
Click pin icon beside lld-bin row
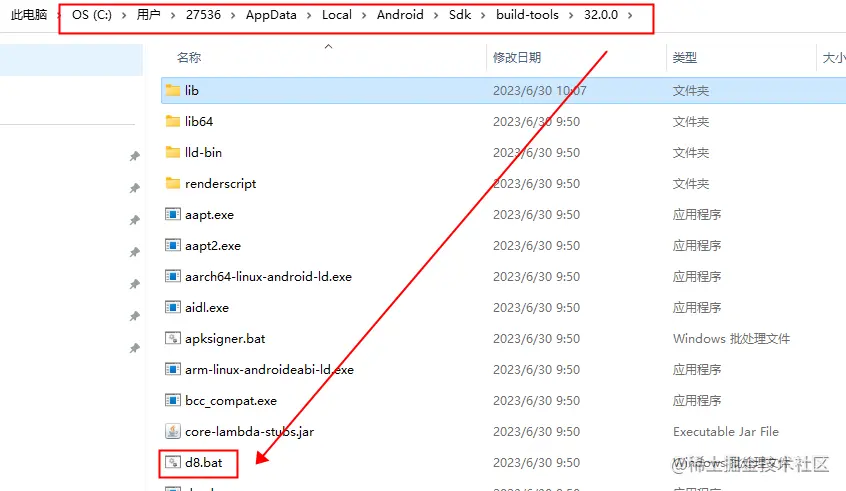pyautogui.click(x=135, y=156)
